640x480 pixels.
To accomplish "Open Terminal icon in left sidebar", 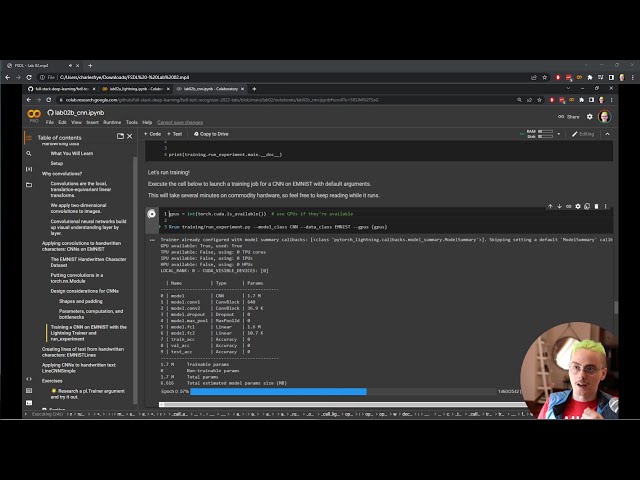I will pos(29,403).
